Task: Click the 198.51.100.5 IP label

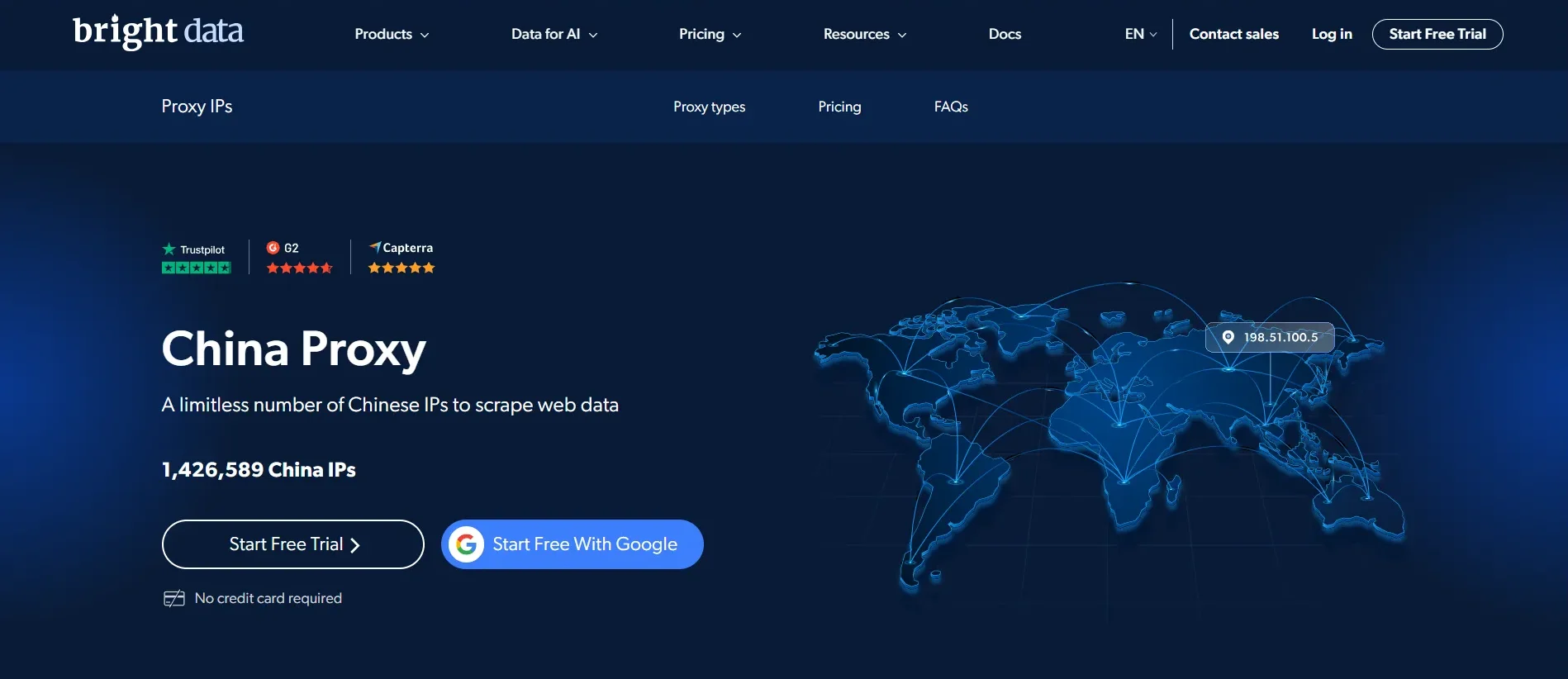Action: coord(1270,337)
